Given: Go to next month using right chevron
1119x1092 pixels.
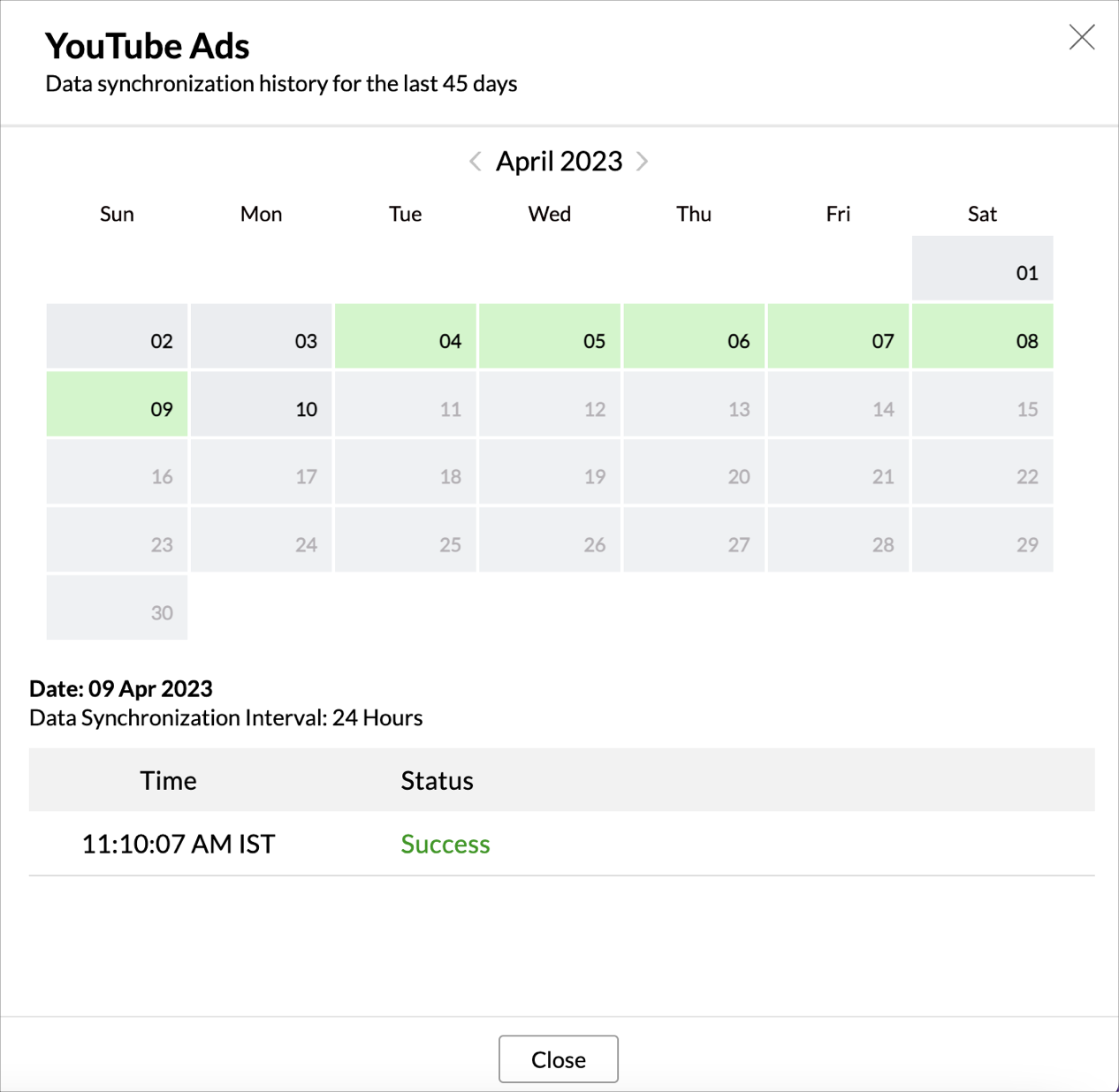Looking at the screenshot, I should click(643, 161).
